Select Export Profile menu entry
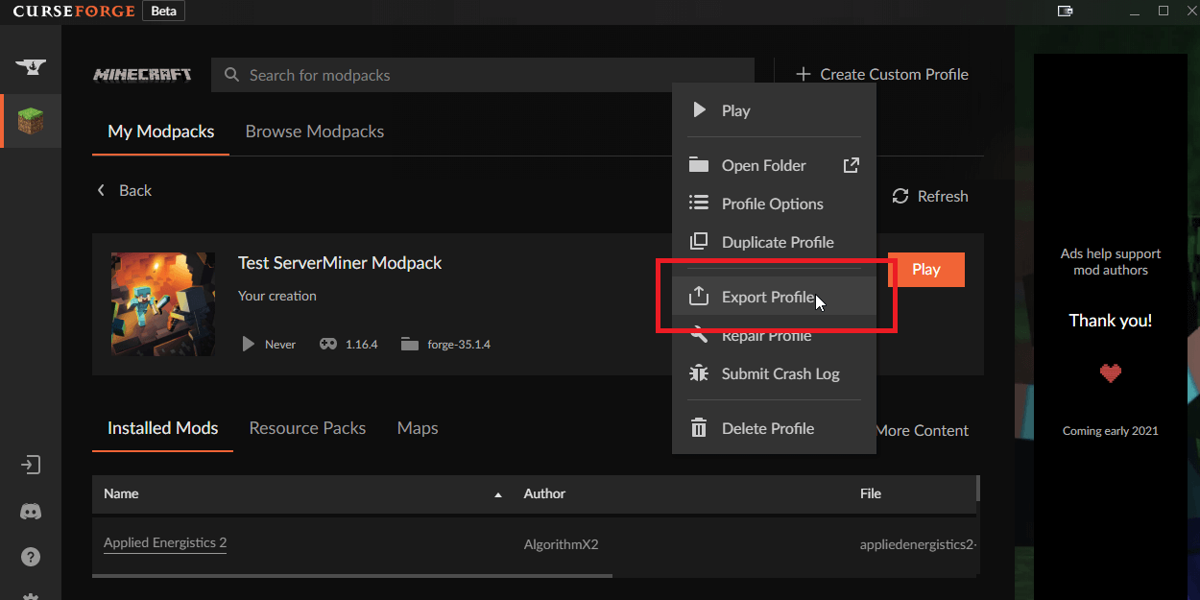This screenshot has height=600, width=1200. [x=774, y=297]
